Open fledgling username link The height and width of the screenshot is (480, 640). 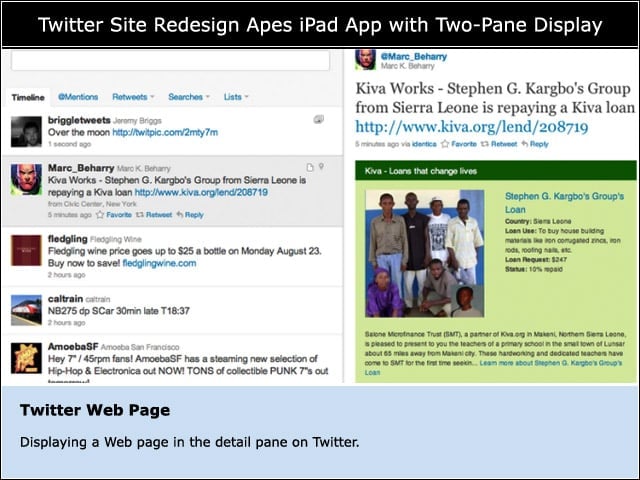point(68,239)
